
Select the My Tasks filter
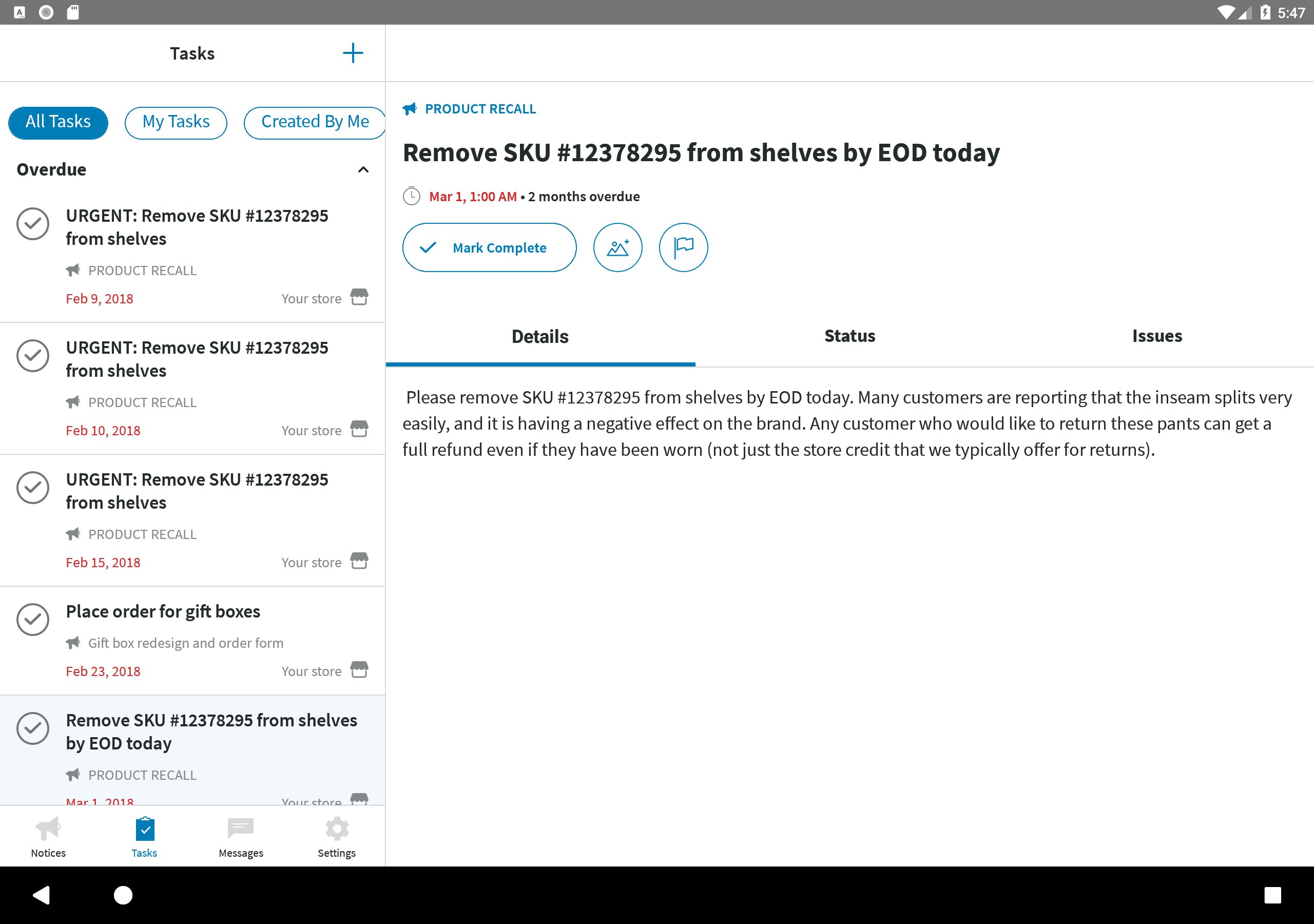pos(176,122)
